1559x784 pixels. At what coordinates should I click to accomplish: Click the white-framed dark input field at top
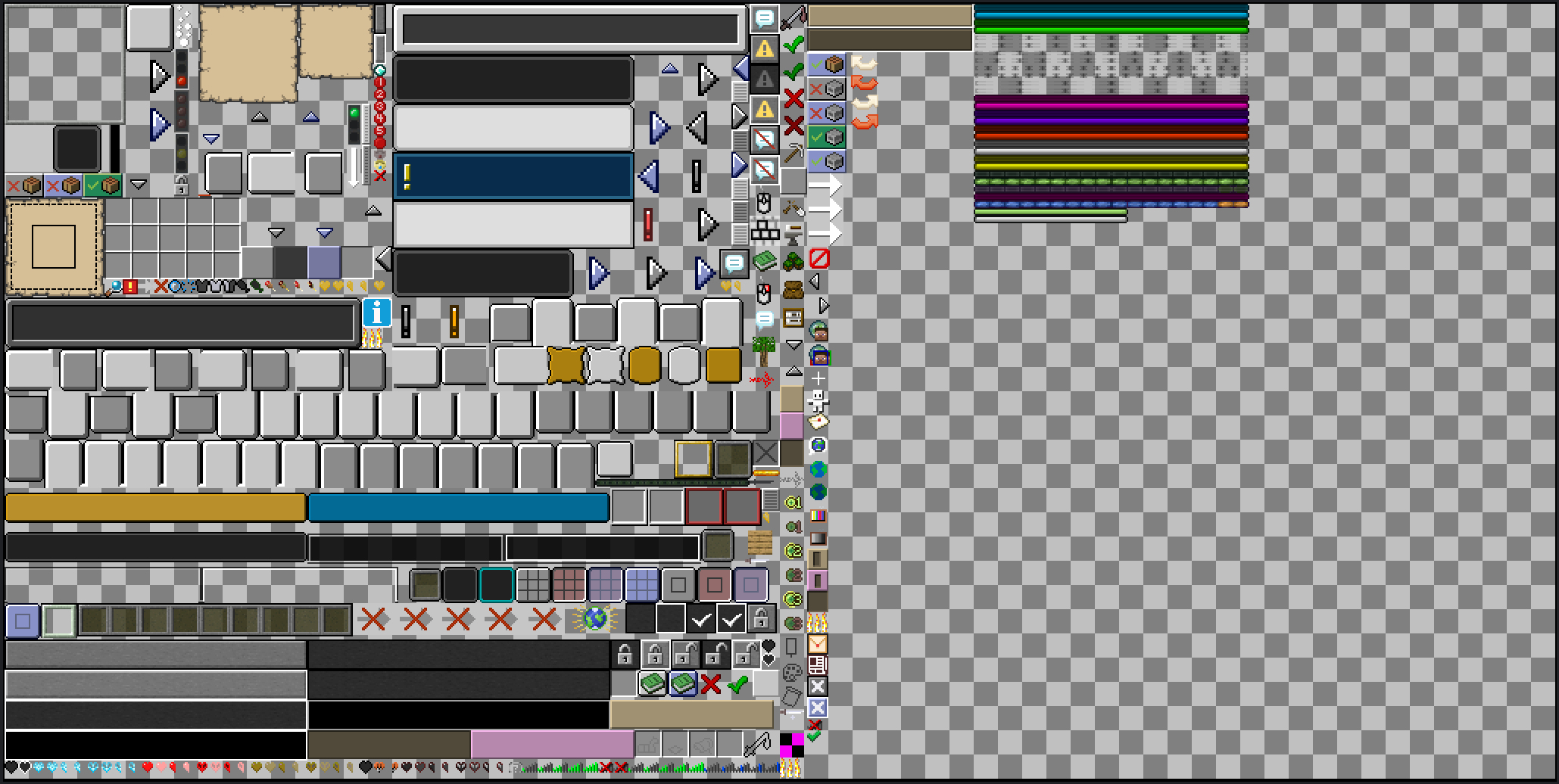tap(570, 30)
